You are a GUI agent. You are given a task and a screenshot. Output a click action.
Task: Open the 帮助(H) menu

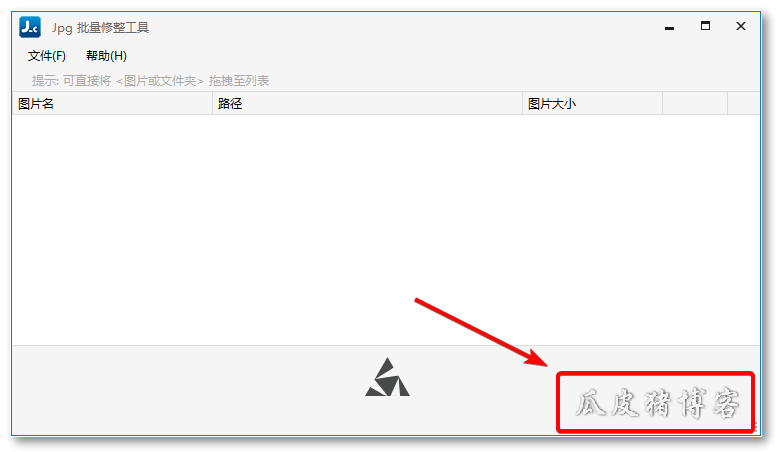click(x=106, y=56)
